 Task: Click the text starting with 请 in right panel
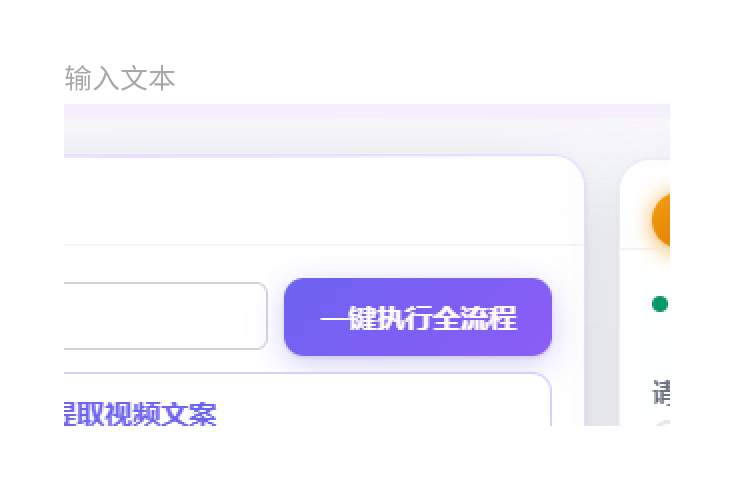click(661, 392)
